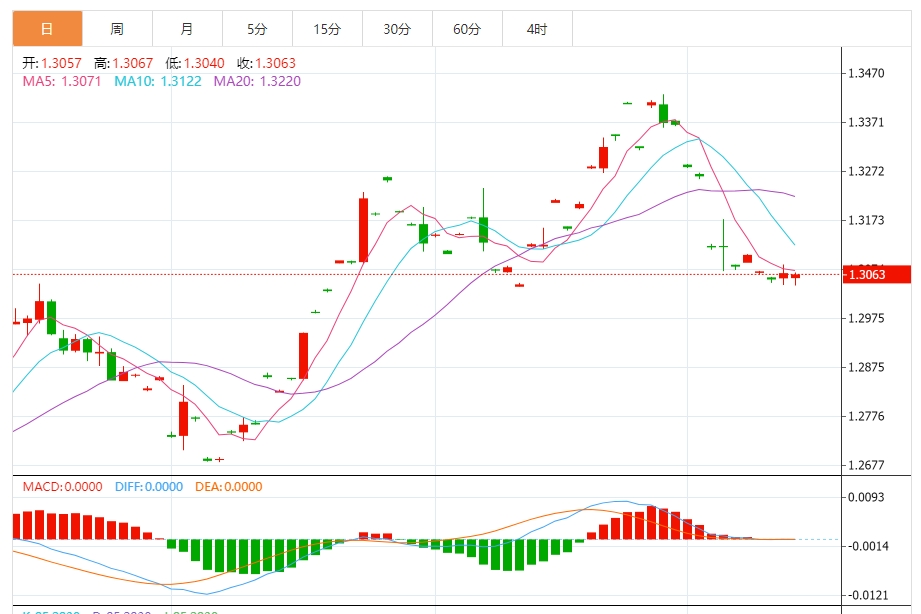Image resolution: width=921 pixels, height=614 pixels.
Task: Open the 60分 timeframe tab
Action: click(x=467, y=29)
